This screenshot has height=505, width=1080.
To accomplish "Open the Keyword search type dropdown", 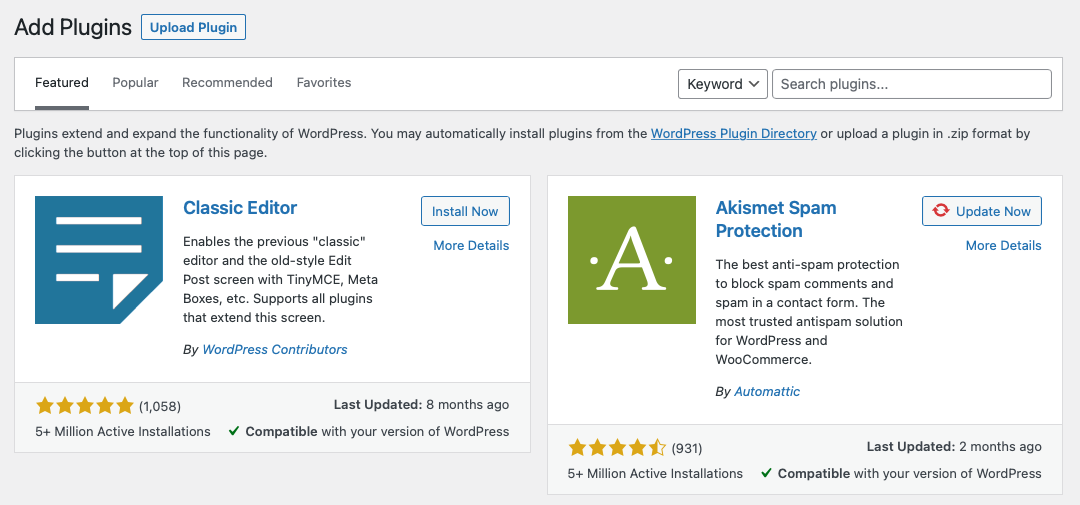I will [722, 84].
